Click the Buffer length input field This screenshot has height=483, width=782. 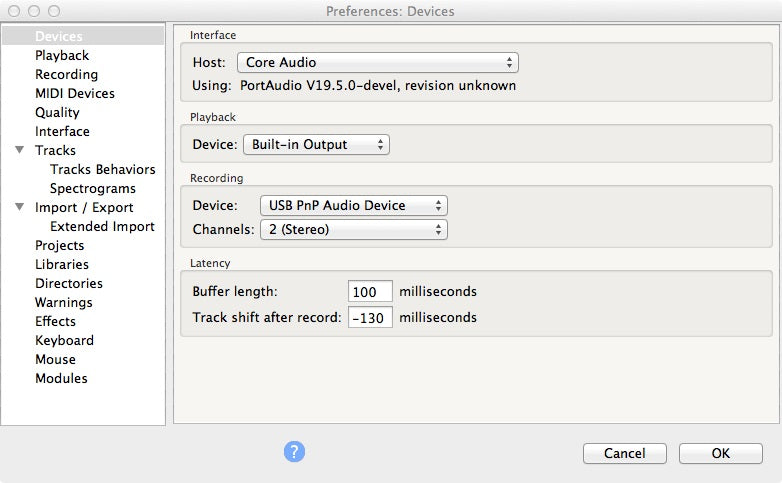370,292
